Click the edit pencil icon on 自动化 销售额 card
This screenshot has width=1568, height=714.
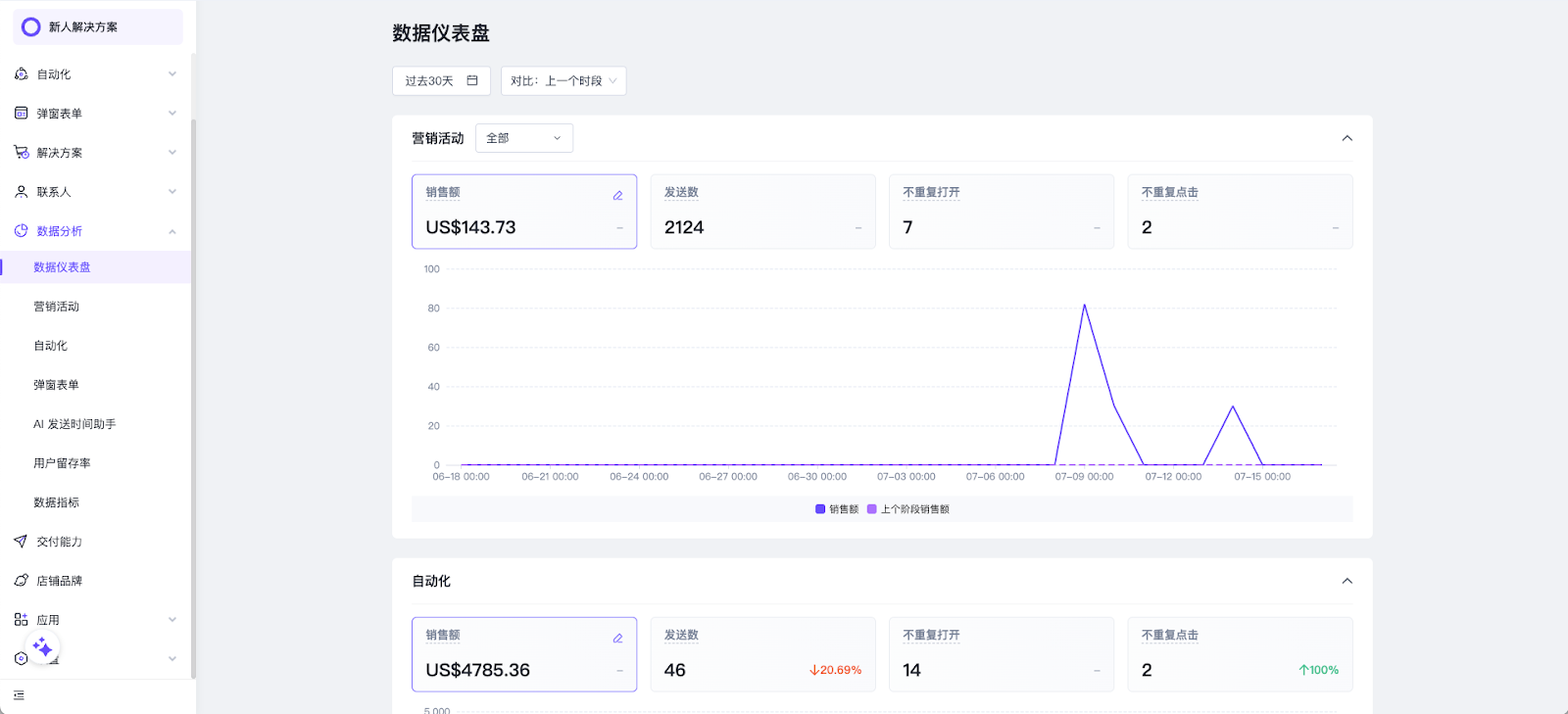pos(617,639)
